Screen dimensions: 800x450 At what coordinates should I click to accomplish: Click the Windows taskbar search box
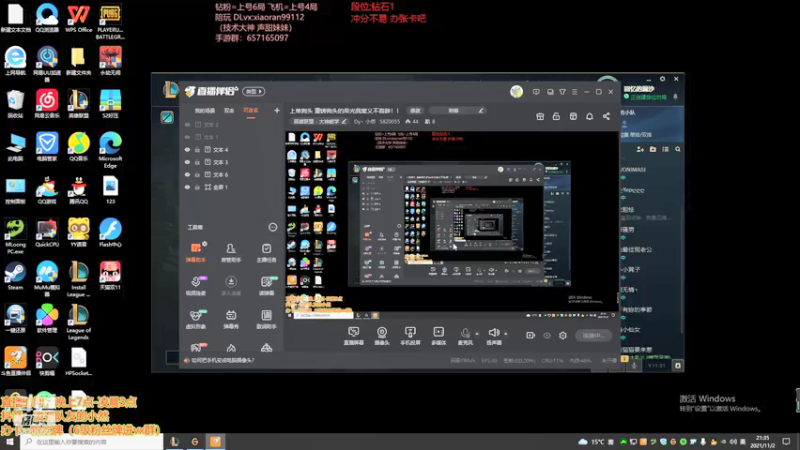click(92, 441)
